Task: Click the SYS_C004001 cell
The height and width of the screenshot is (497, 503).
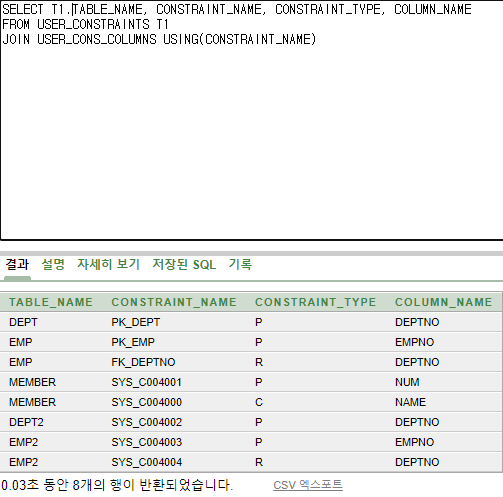Action: coord(147,382)
